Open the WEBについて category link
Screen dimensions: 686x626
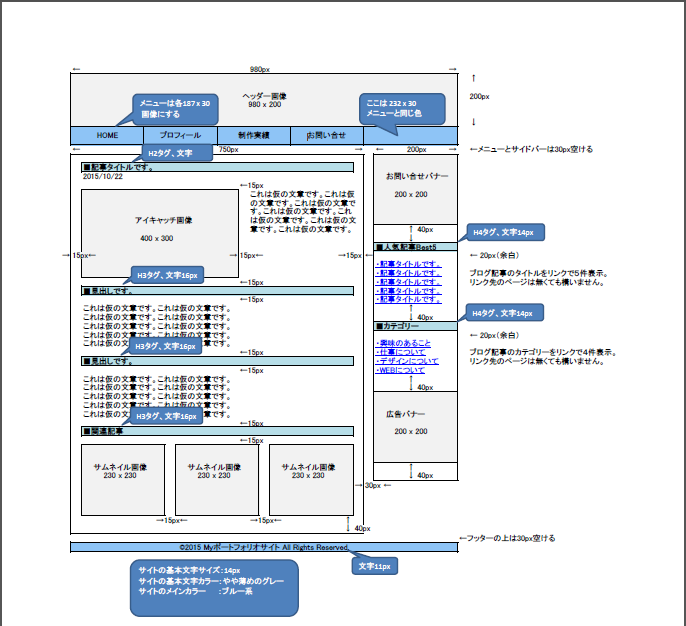(x=400, y=370)
